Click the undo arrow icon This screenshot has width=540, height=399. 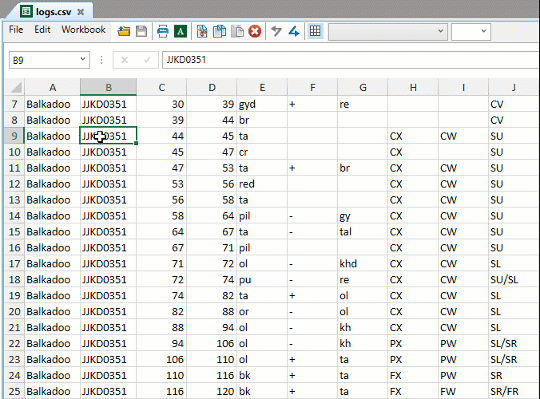tap(276, 31)
